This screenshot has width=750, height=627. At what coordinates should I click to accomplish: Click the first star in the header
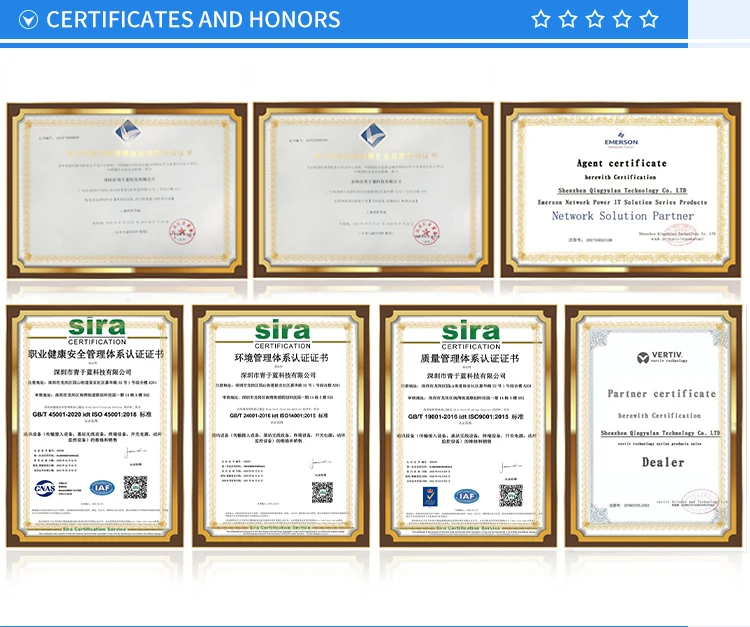point(541,19)
